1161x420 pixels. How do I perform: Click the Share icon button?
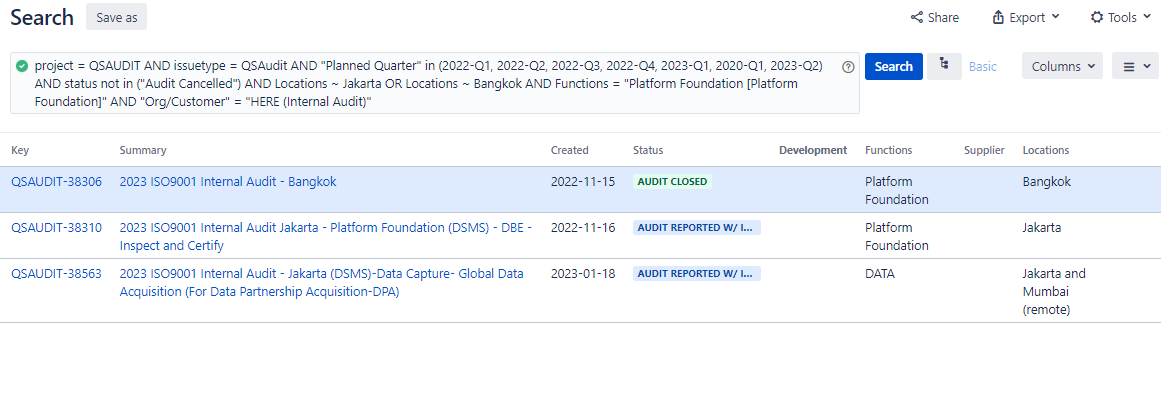[x=934, y=17]
